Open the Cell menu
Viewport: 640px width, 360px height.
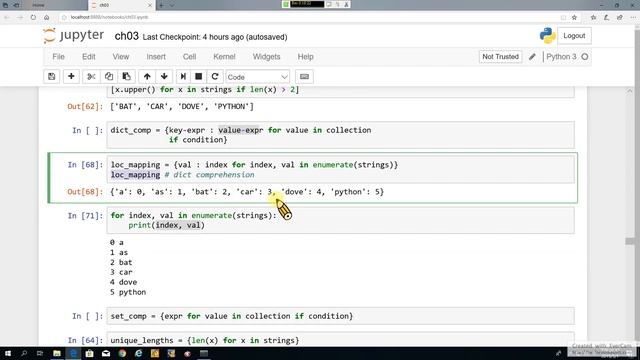tap(189, 57)
